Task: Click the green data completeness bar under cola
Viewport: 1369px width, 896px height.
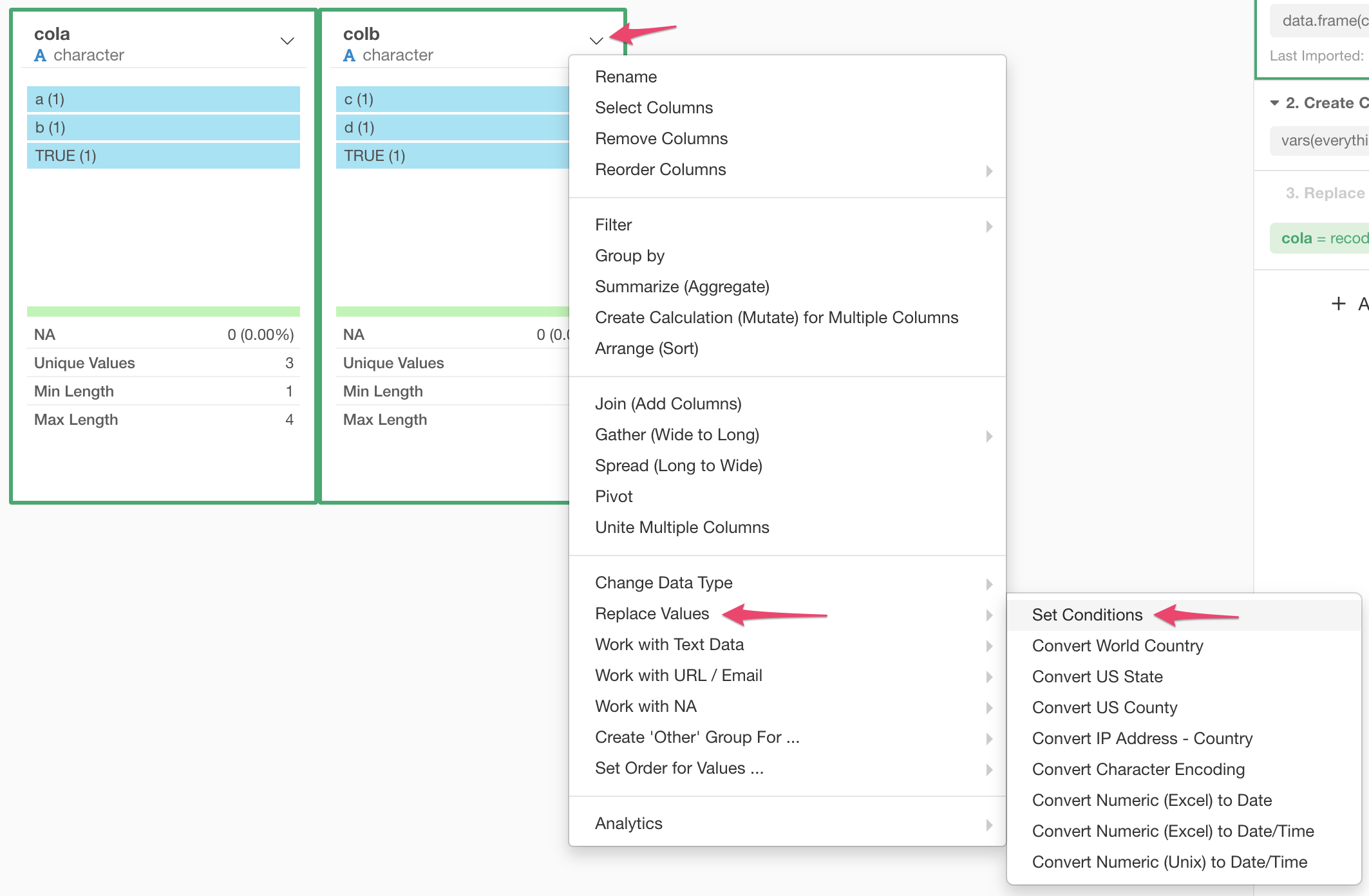Action: pos(163,311)
